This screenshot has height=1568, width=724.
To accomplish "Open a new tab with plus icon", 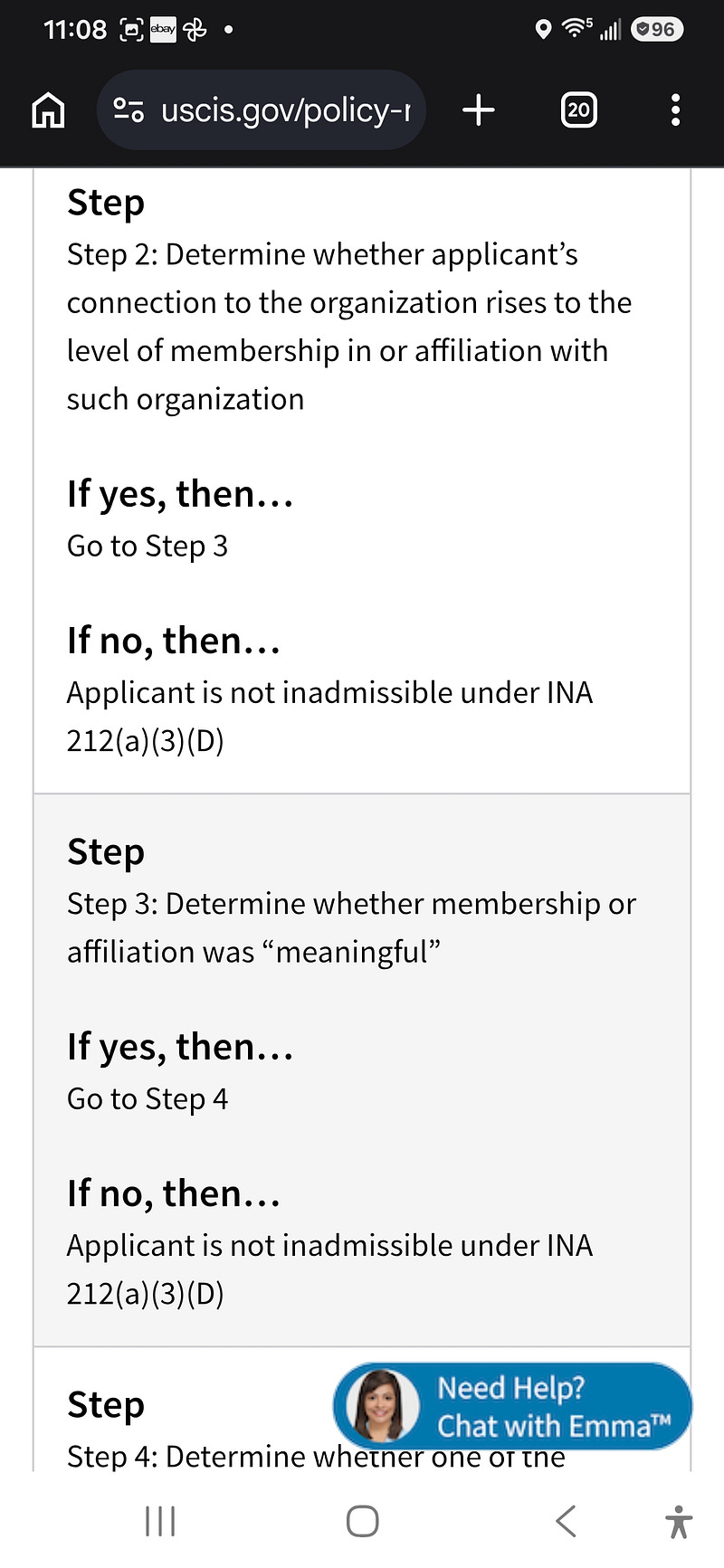I will coord(479,110).
